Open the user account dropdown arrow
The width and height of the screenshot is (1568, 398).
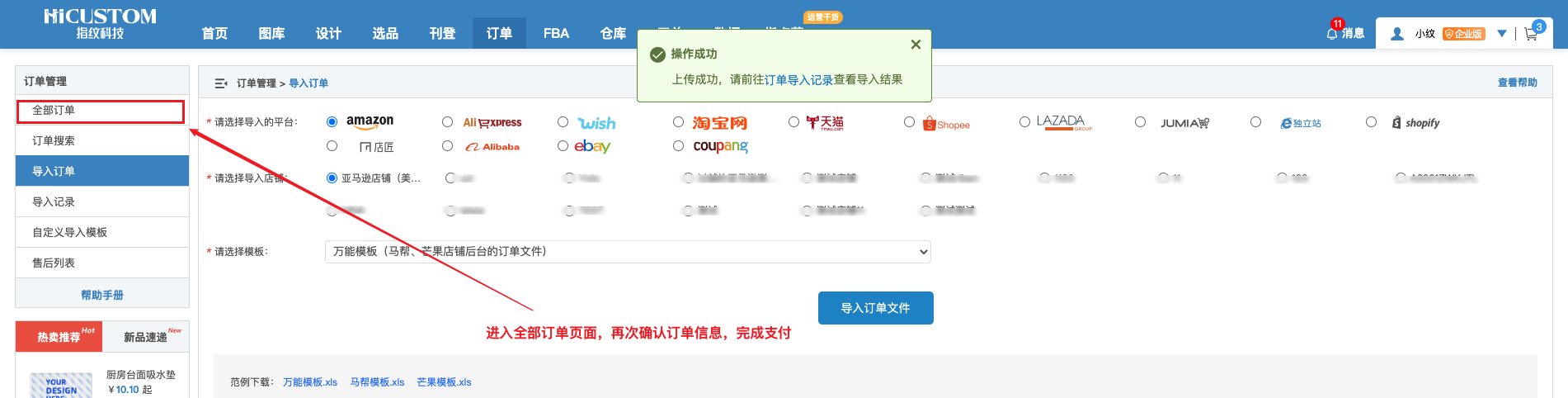pyautogui.click(x=1502, y=34)
